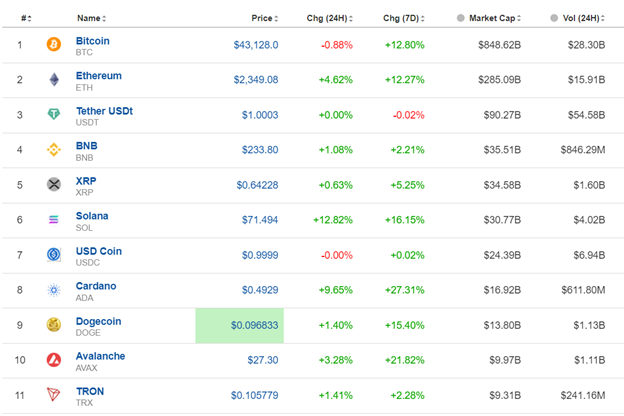624x416 pixels.
Task: Select Solana 24H change +12.82%
Action: (x=333, y=220)
